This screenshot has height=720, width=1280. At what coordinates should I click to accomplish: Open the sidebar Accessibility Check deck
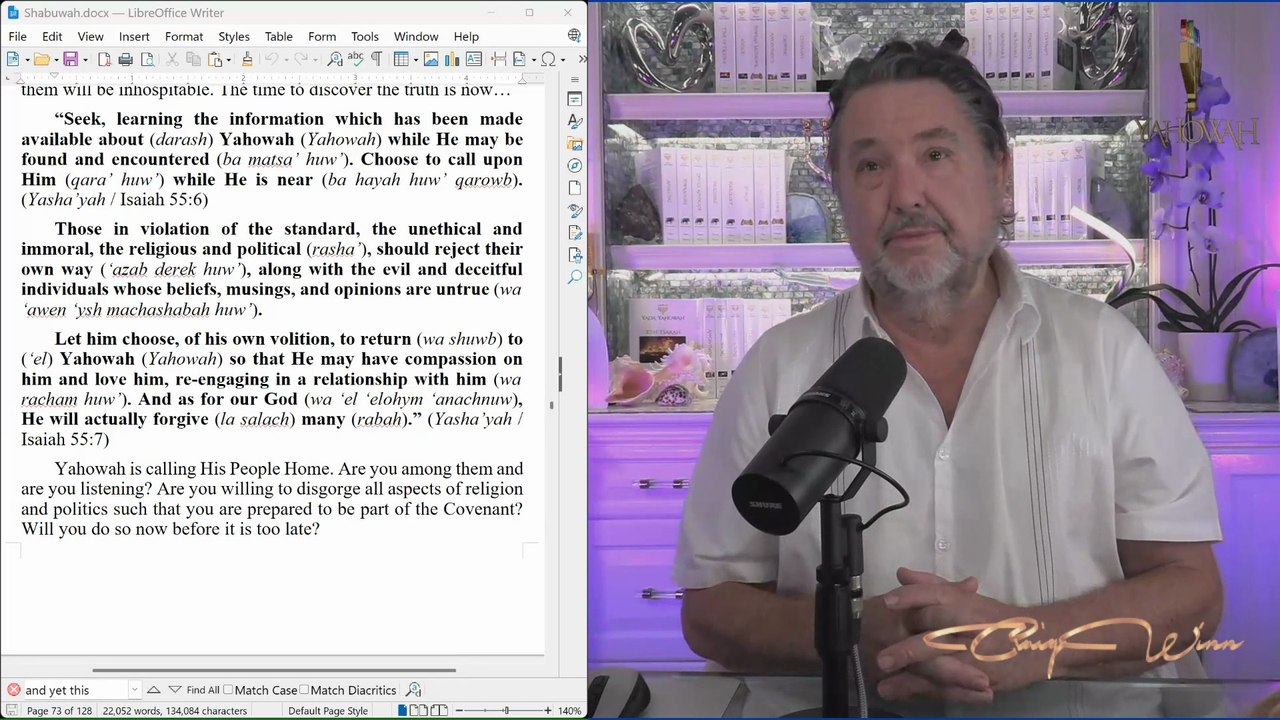(575, 254)
